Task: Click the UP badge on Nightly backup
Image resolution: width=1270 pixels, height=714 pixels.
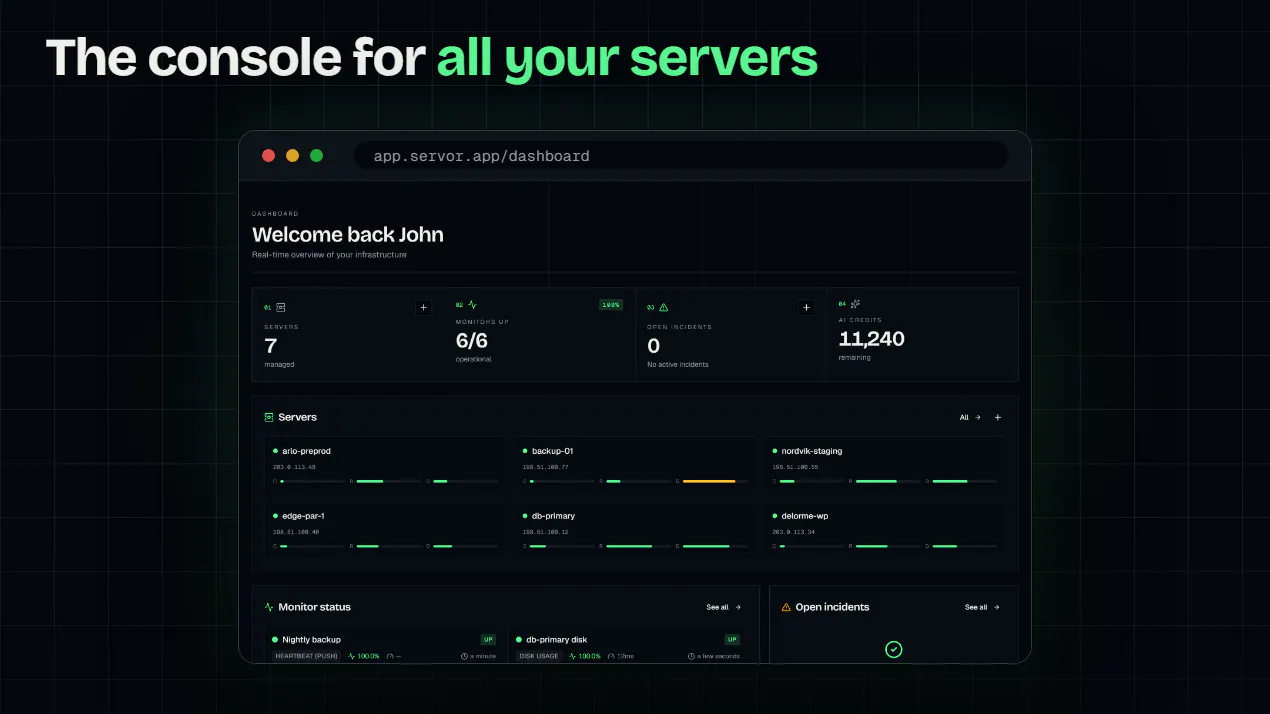Action: pyautogui.click(x=488, y=639)
